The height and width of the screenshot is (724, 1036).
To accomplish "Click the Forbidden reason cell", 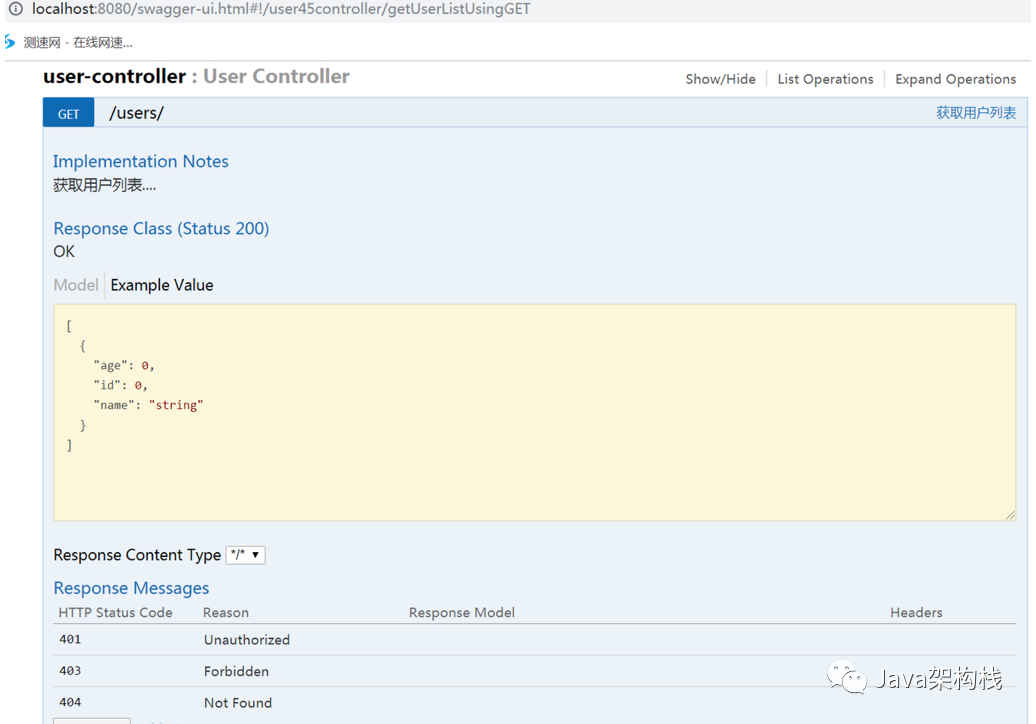I will click(237, 671).
